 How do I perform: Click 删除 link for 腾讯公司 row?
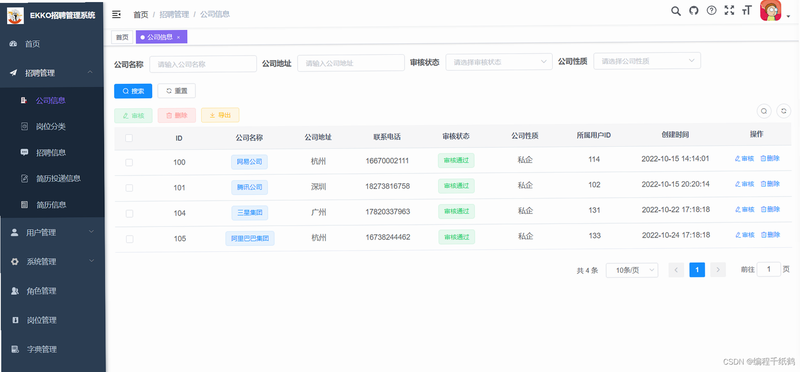click(x=770, y=184)
